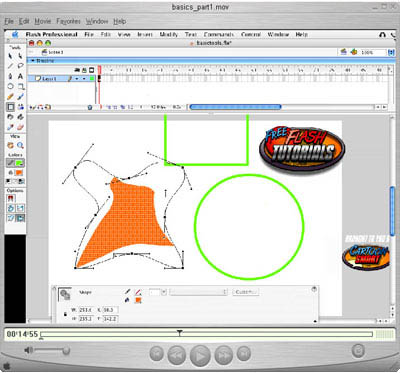Skip to movie start button
400x373 pixels.
click(157, 353)
